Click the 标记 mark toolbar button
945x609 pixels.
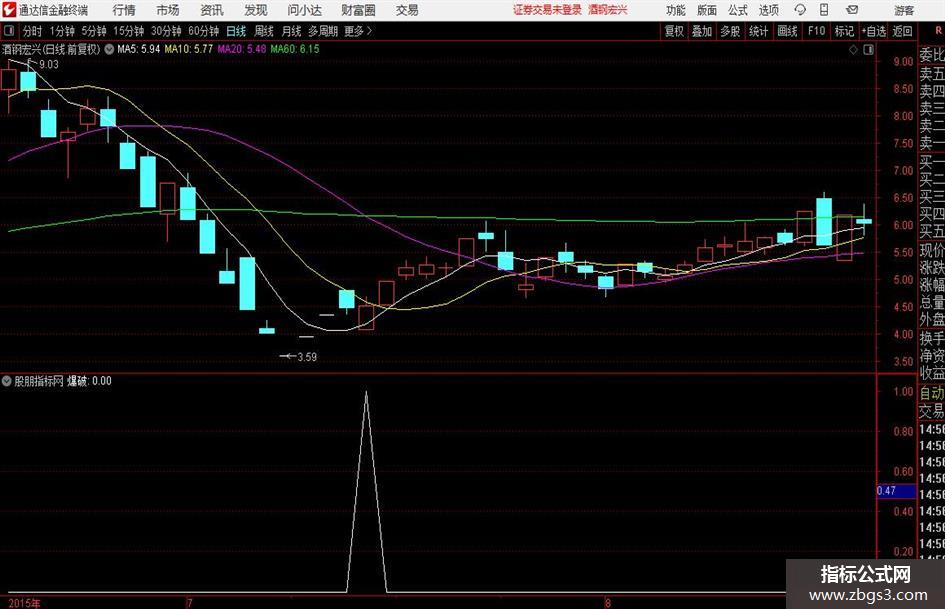[844, 31]
